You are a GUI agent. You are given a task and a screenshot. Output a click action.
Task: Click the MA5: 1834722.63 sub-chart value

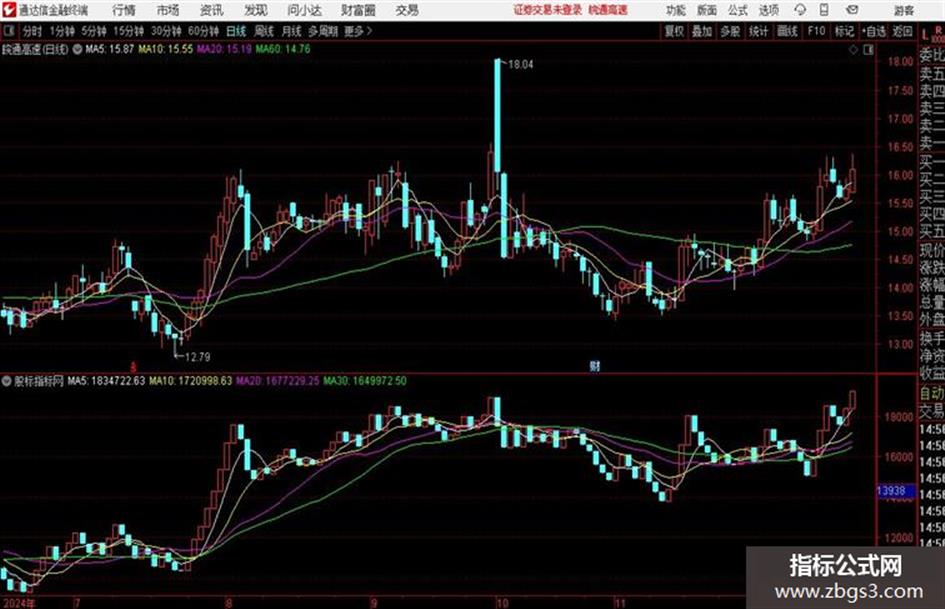pos(106,381)
